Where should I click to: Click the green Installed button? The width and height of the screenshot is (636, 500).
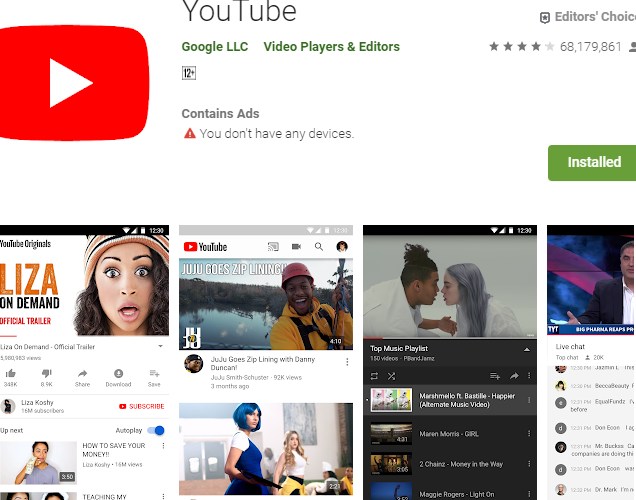[592, 163]
